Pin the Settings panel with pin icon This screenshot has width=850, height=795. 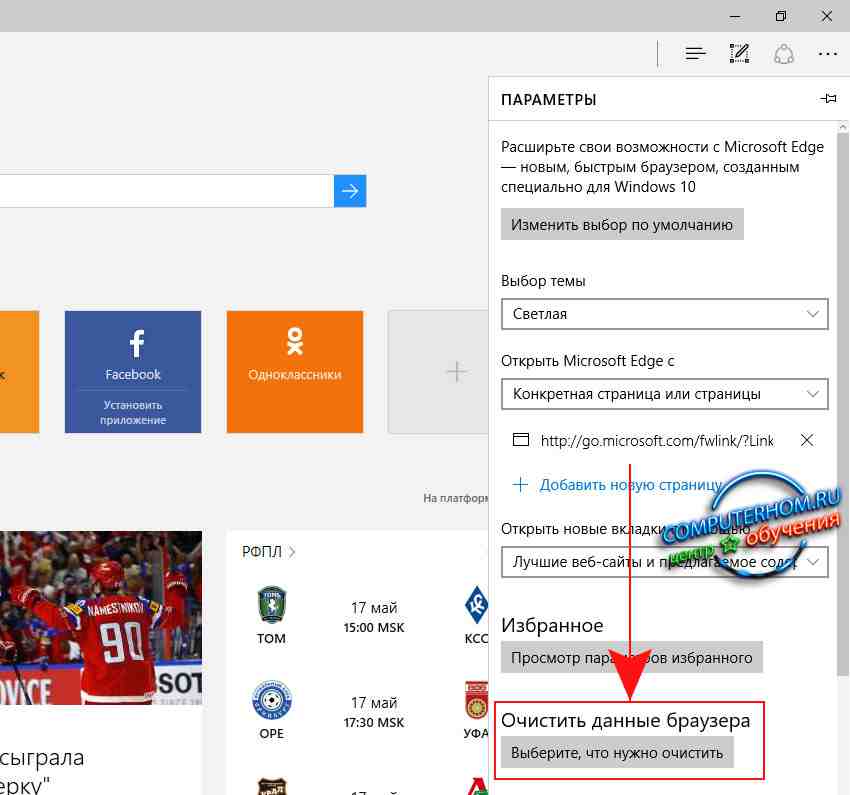(x=828, y=99)
